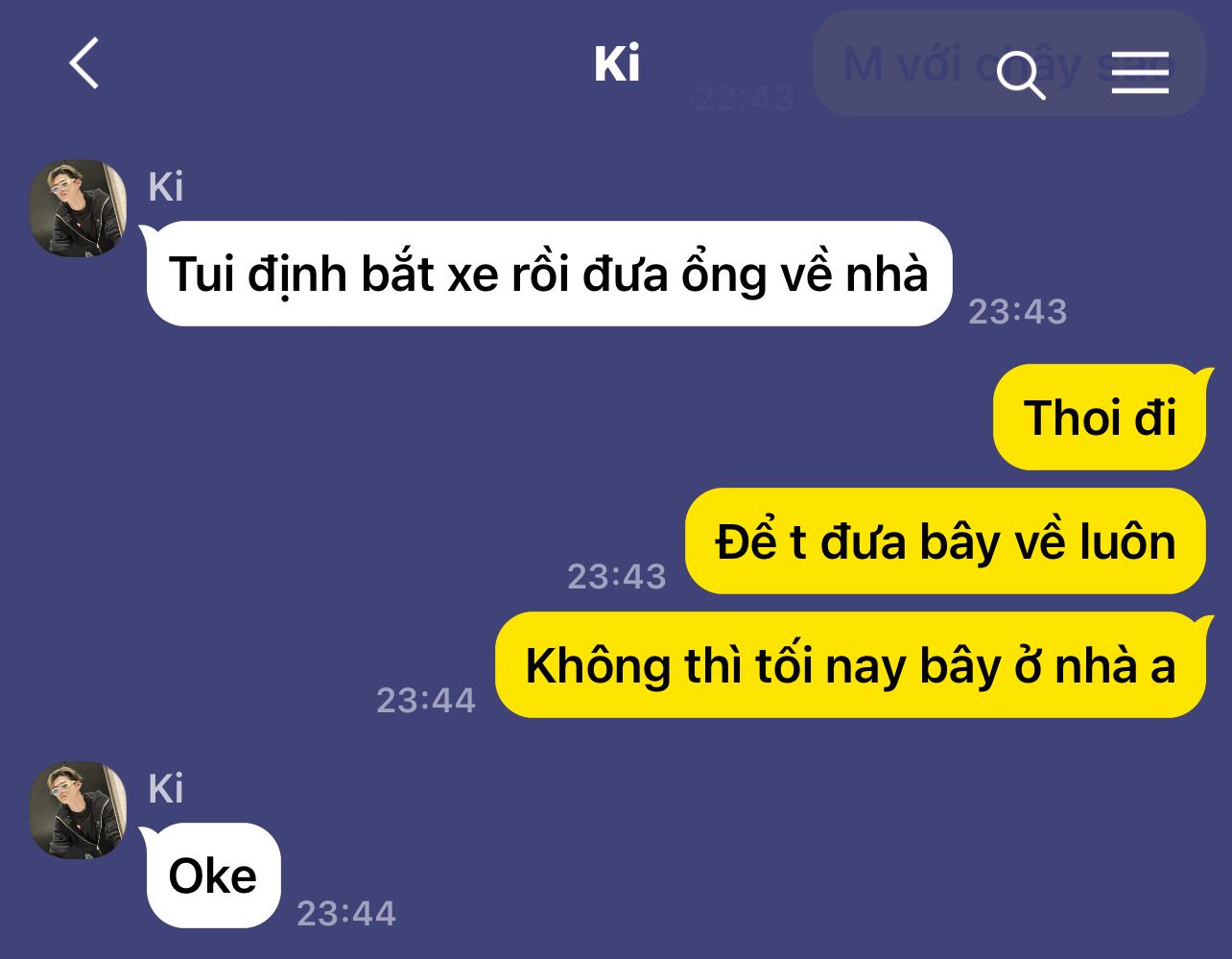Tap the chat title Ki in header
Image resolution: width=1232 pixels, height=959 pixels.
(x=616, y=64)
